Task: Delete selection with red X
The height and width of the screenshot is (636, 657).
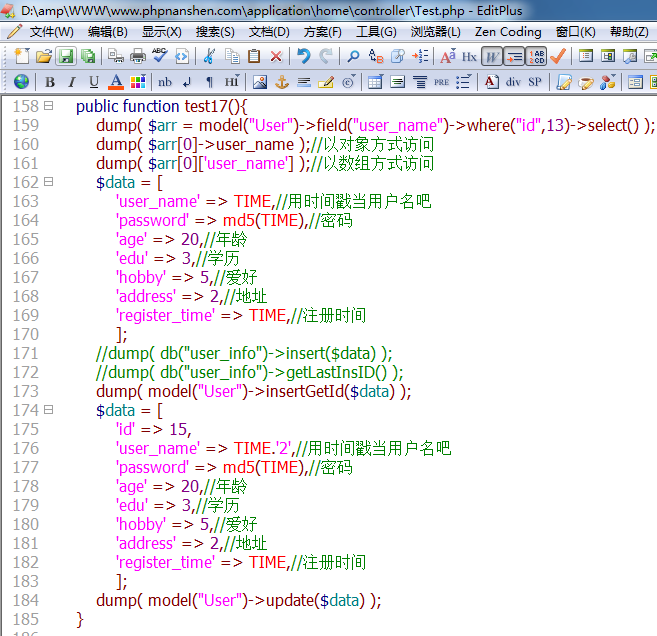Action: click(276, 56)
